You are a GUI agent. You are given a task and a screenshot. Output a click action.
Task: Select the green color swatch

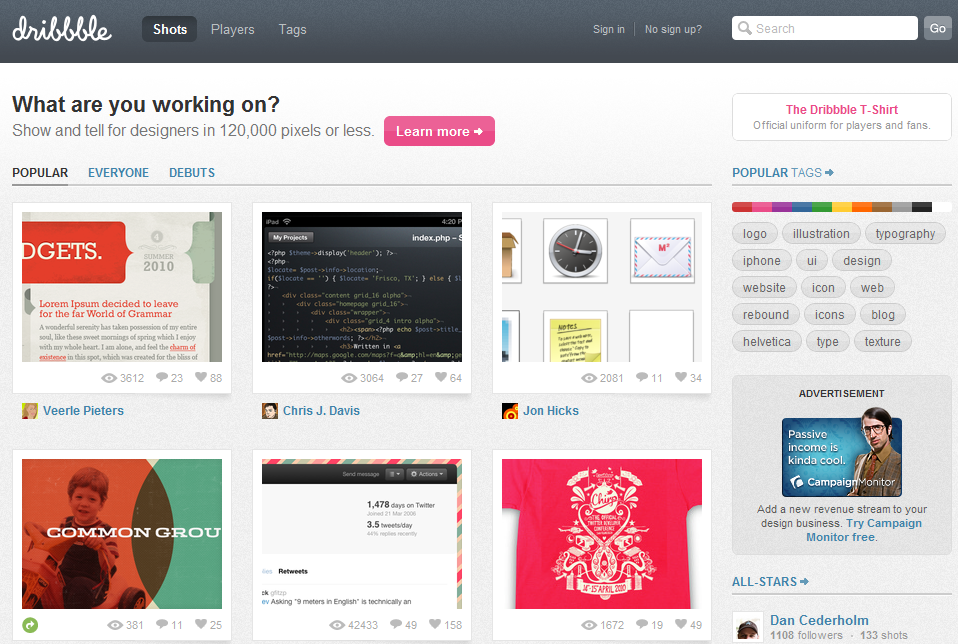[x=822, y=207]
